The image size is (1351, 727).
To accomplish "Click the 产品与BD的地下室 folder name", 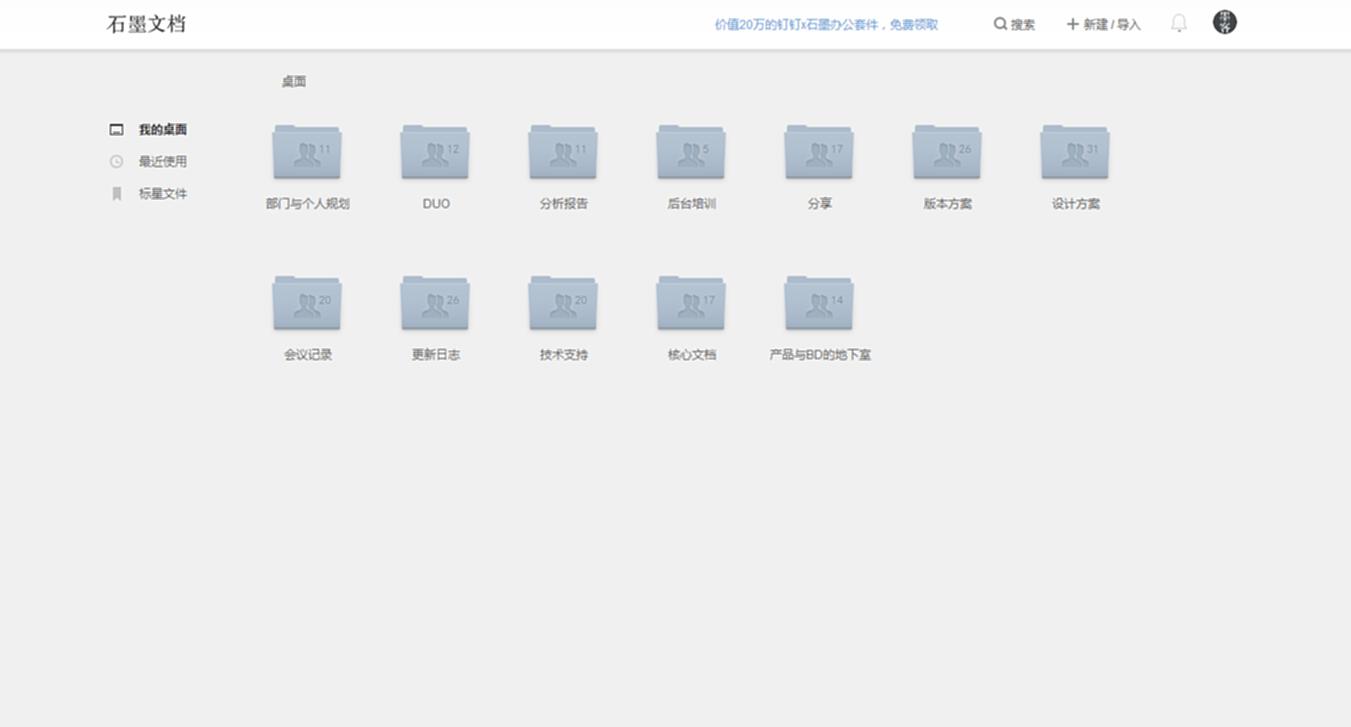I will (x=820, y=355).
